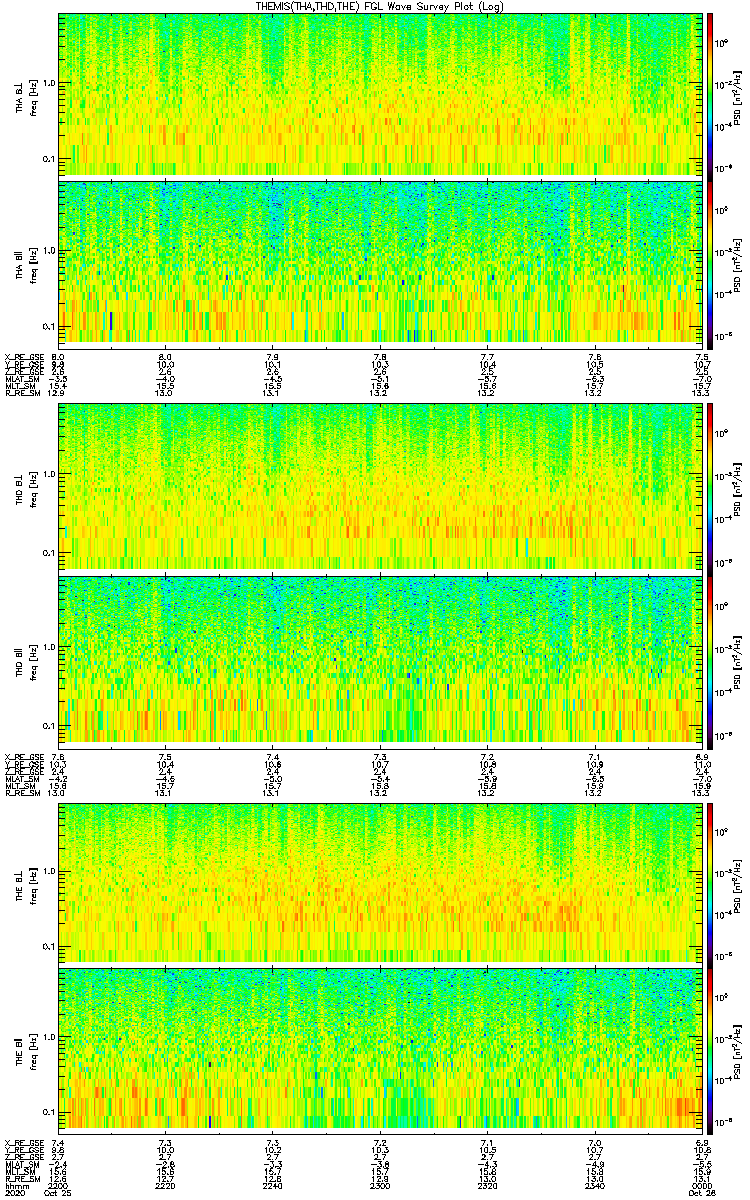Image resolution: width=750 pixels, height=1200 pixels.
Task: Click the PSD color bar beside THE B-perpendicular
Action: tap(710, 883)
